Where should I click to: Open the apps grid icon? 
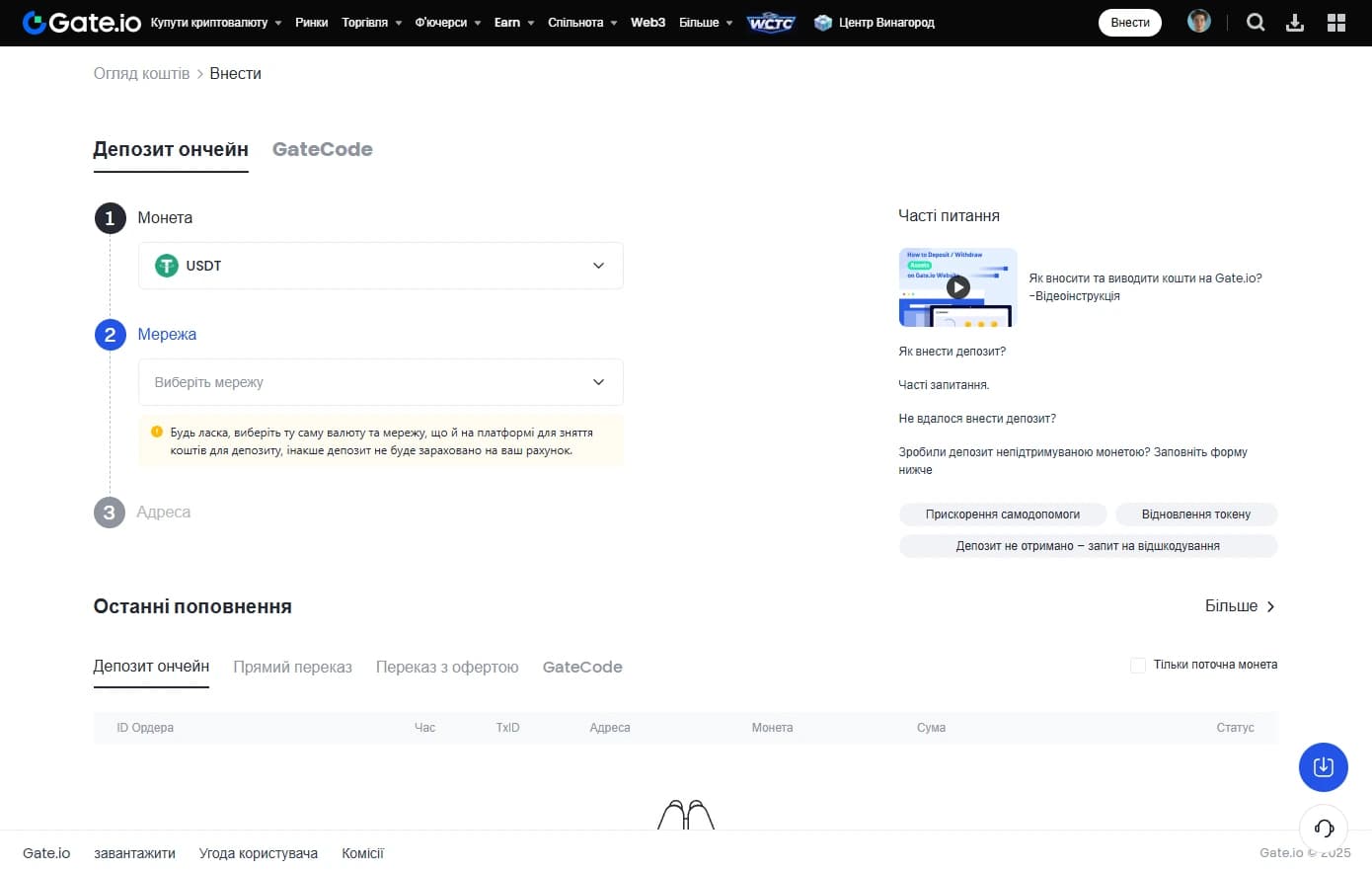click(1336, 22)
